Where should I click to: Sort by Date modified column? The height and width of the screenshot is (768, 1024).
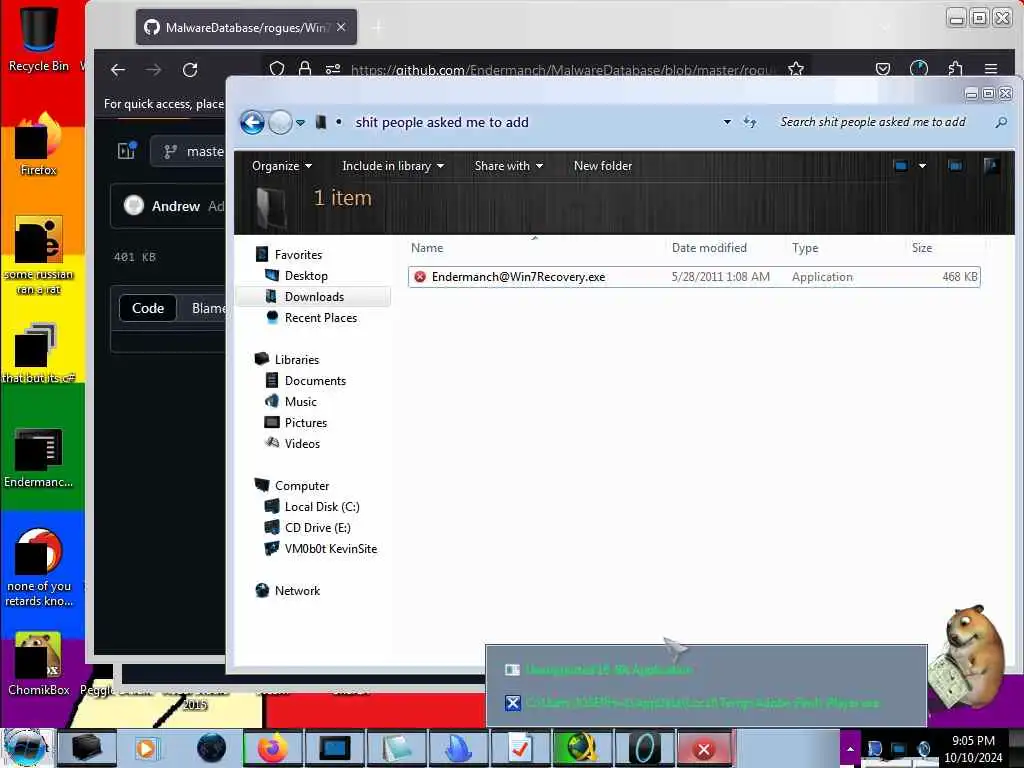[x=709, y=248]
